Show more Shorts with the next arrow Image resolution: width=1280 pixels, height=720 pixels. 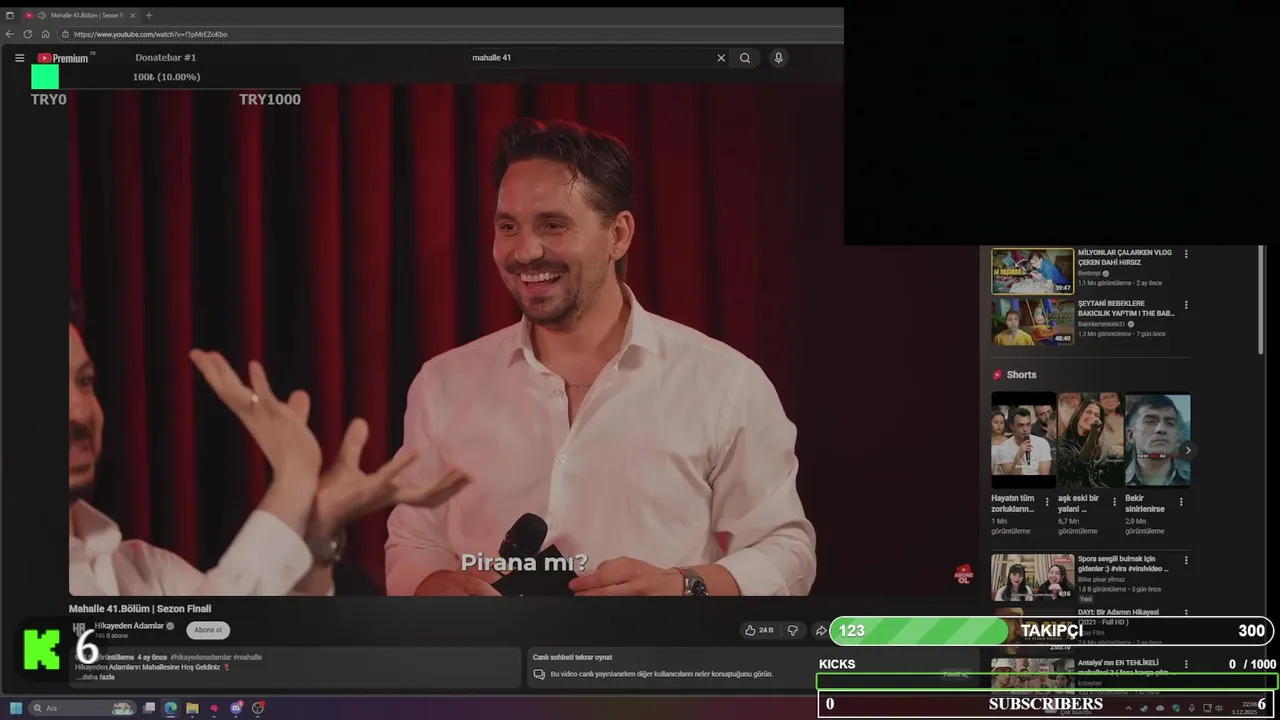tap(1187, 450)
